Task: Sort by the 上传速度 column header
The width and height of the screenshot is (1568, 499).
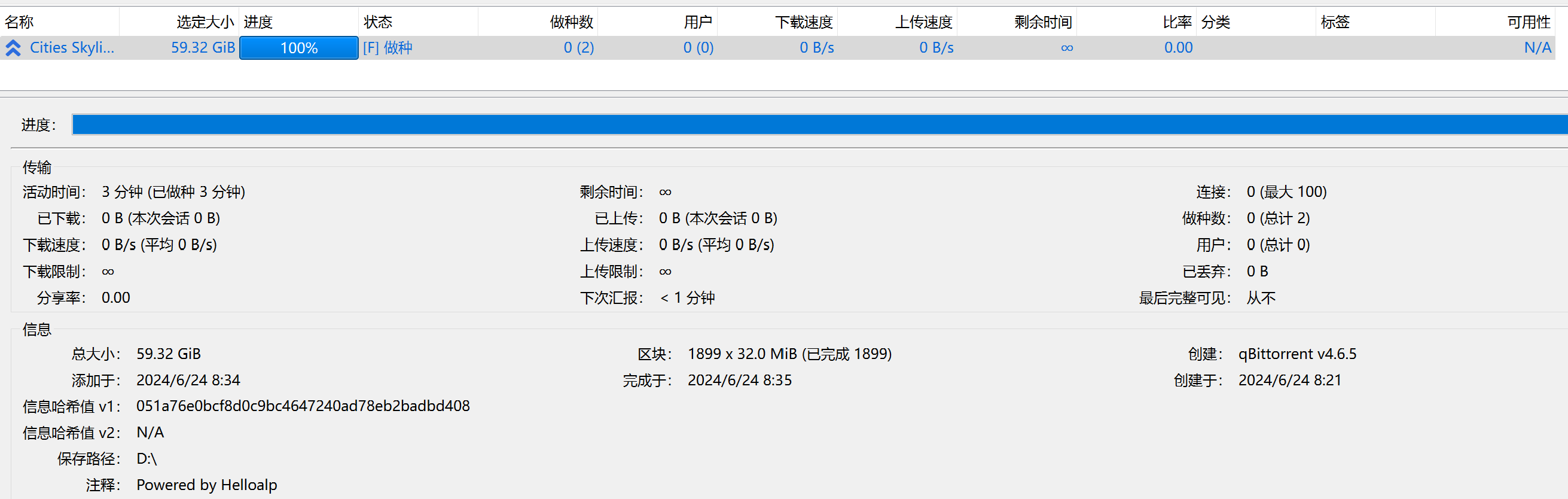Action: click(x=896, y=23)
